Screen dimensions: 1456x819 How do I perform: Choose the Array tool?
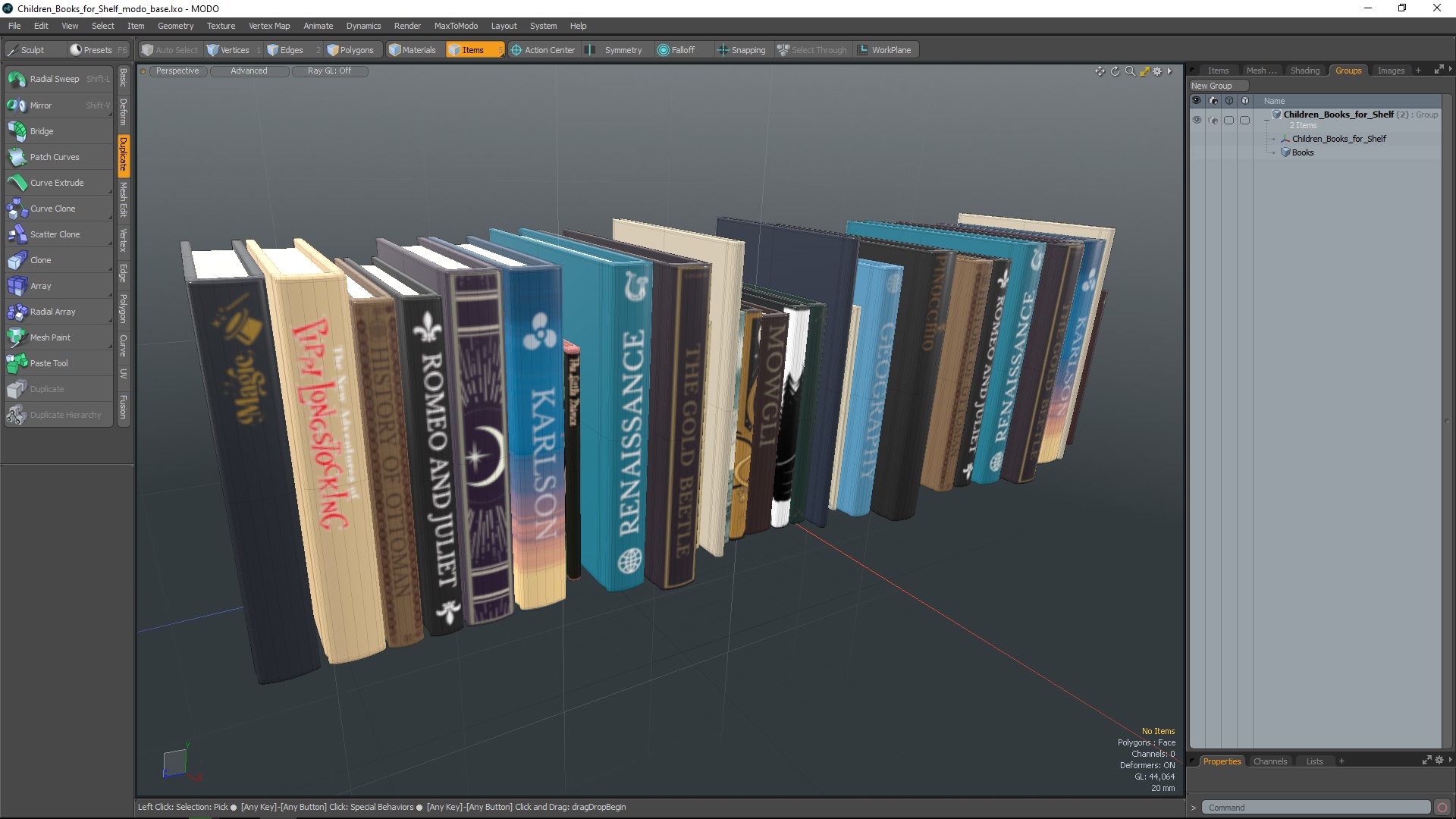tap(58, 286)
